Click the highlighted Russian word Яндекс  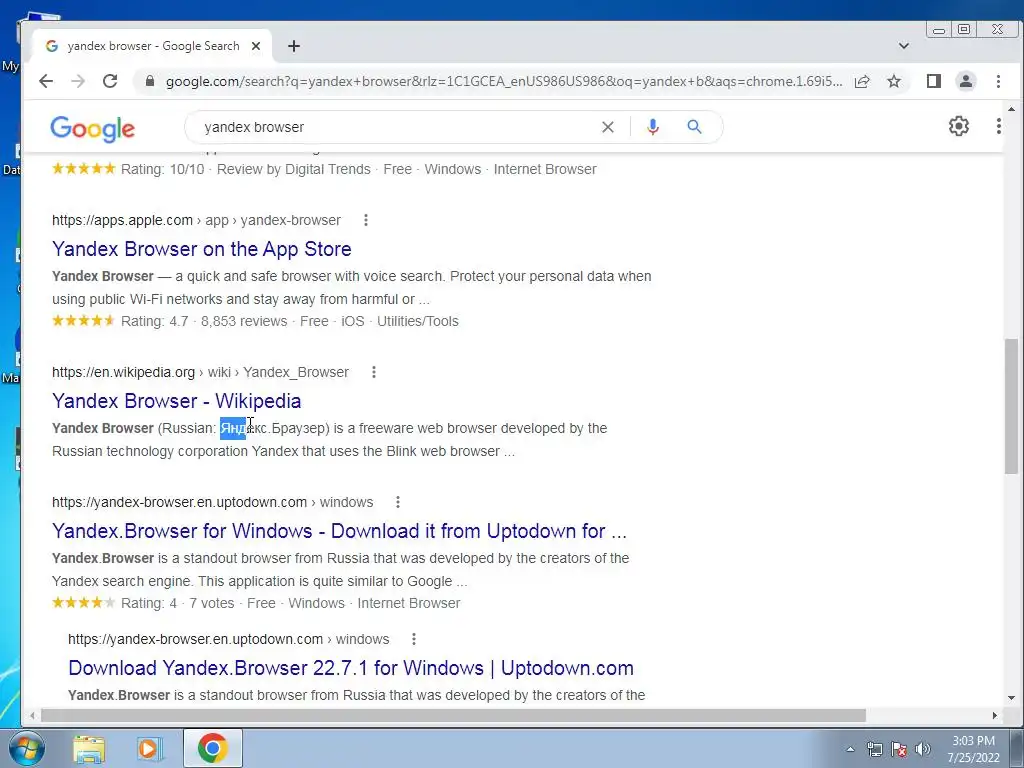[x=244, y=428]
